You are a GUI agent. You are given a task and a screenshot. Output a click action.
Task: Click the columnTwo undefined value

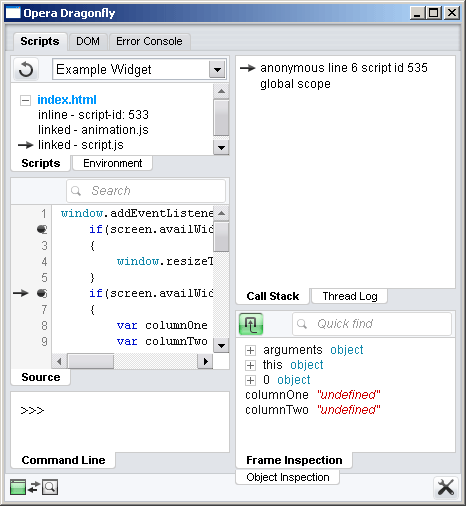pyautogui.click(x=349, y=410)
